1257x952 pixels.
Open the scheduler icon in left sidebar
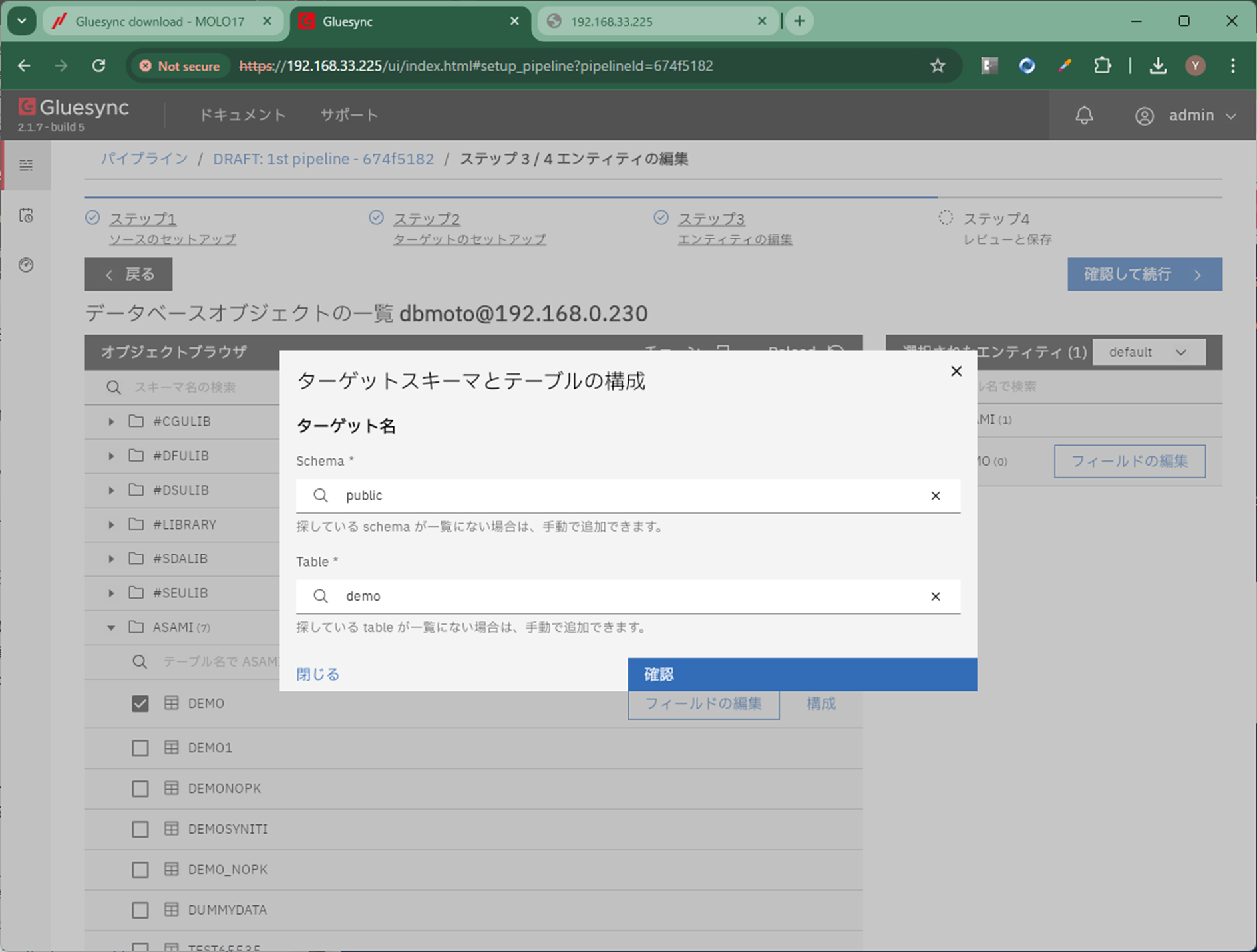coord(26,216)
